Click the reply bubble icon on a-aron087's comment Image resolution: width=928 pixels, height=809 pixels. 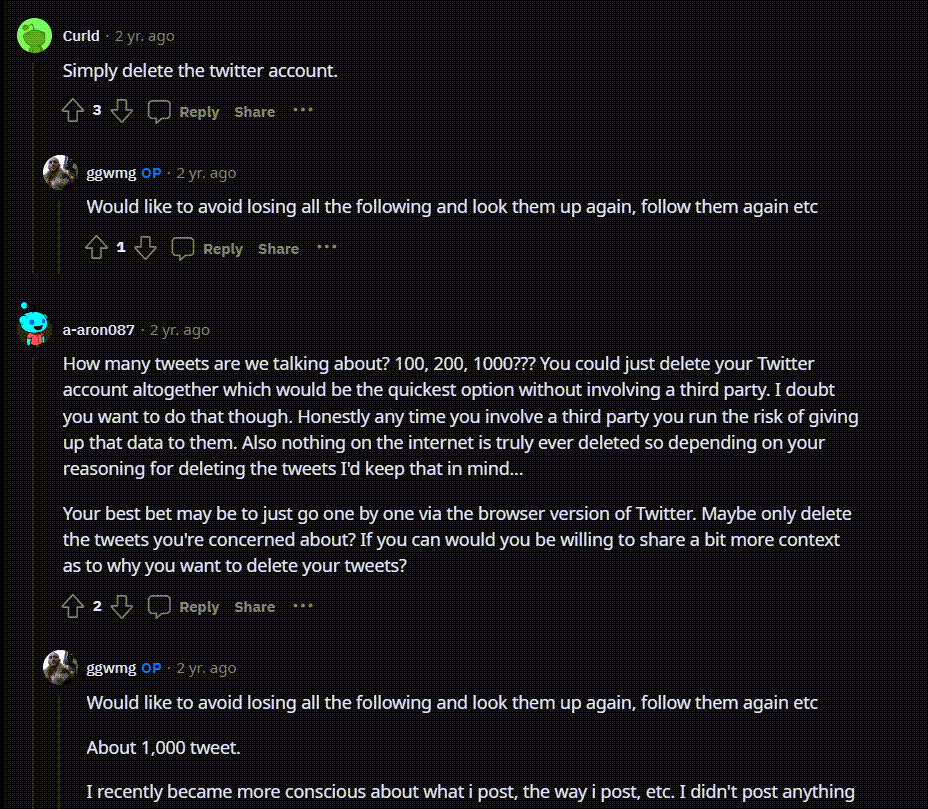coord(159,606)
